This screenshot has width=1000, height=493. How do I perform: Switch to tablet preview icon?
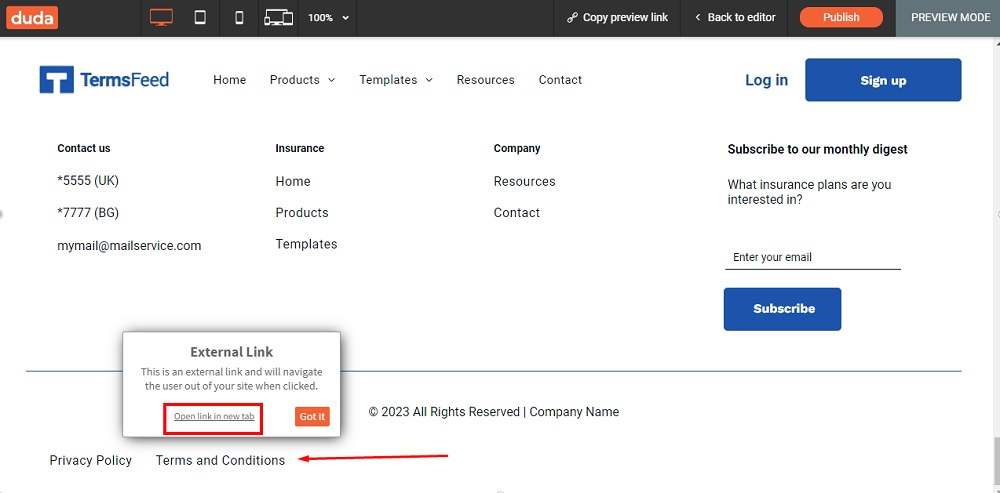(x=200, y=17)
